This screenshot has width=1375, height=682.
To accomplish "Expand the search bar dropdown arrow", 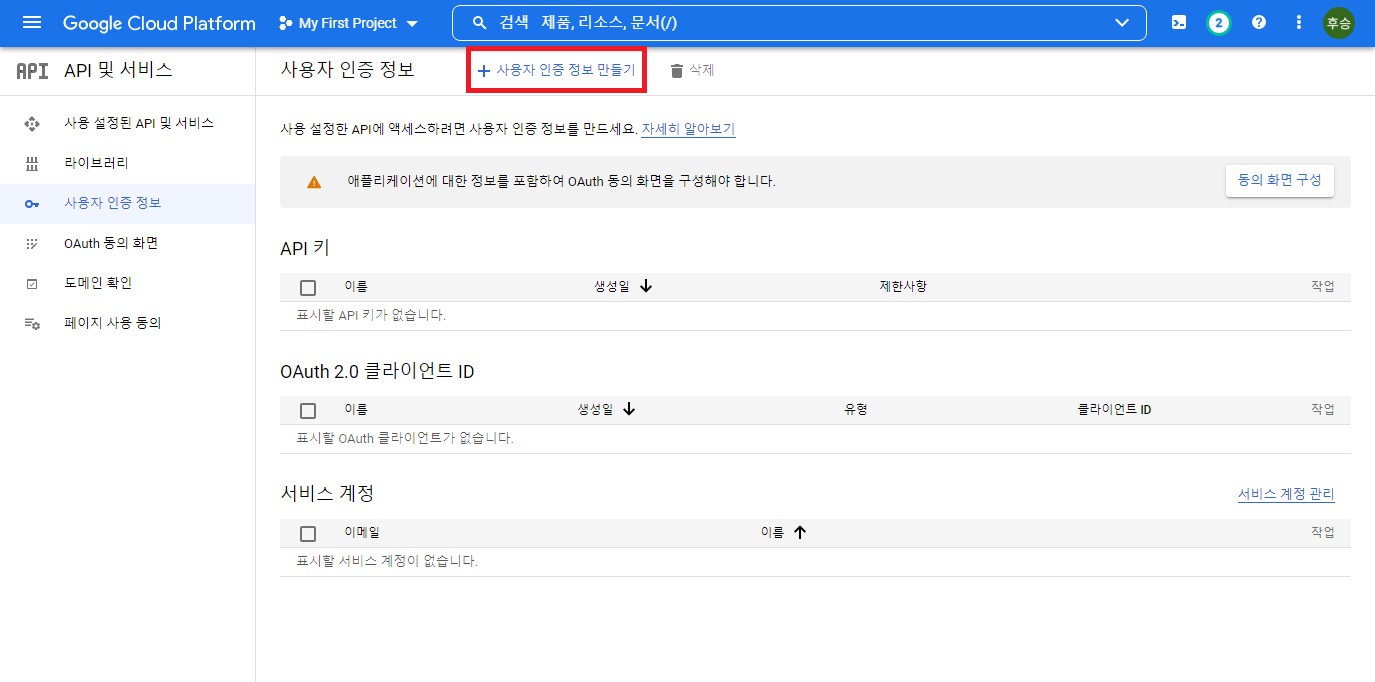I will [x=1122, y=23].
